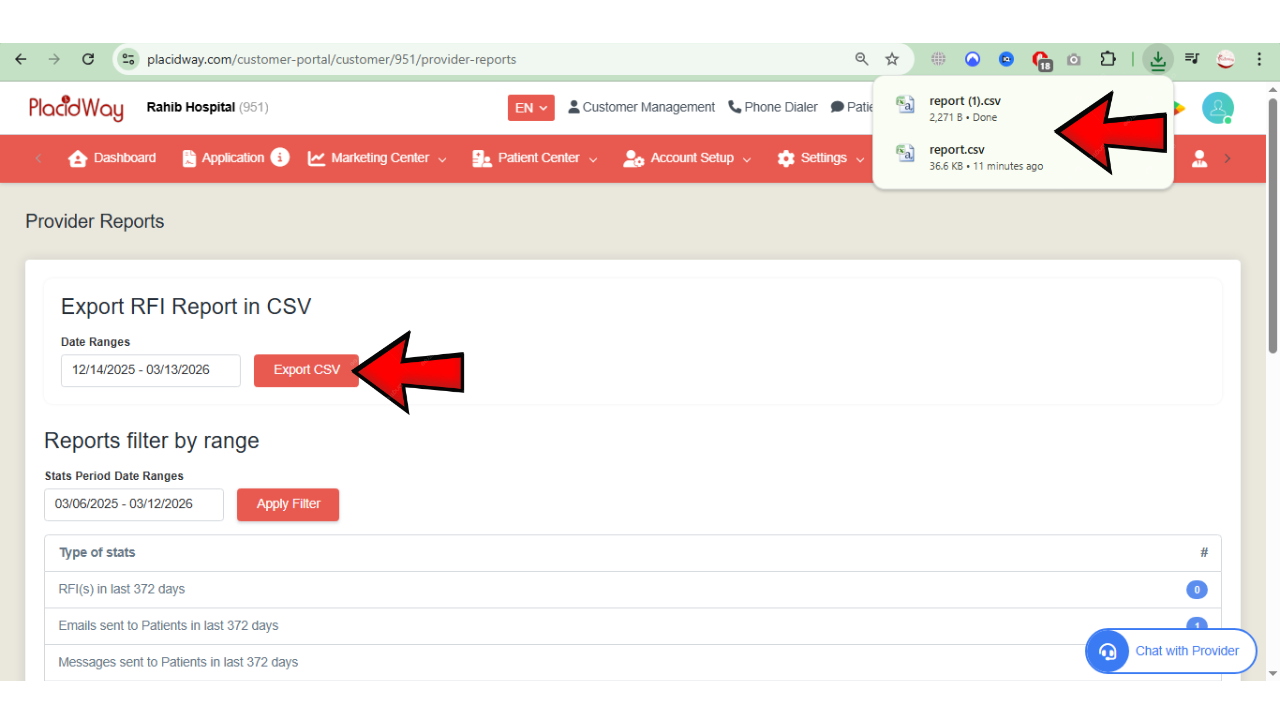Go to the Dashboard menu item
The image size is (1280, 720).
tap(112, 158)
